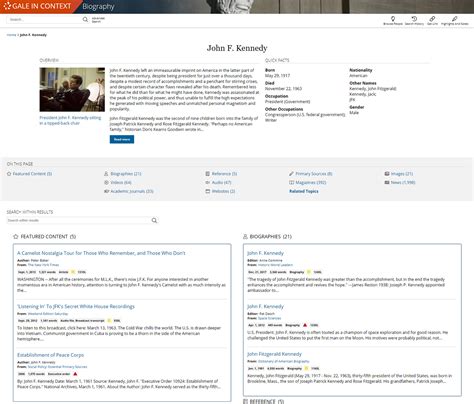Click the search-within-results magnifier icon
The width and height of the screenshot is (474, 404).
pos(154,220)
